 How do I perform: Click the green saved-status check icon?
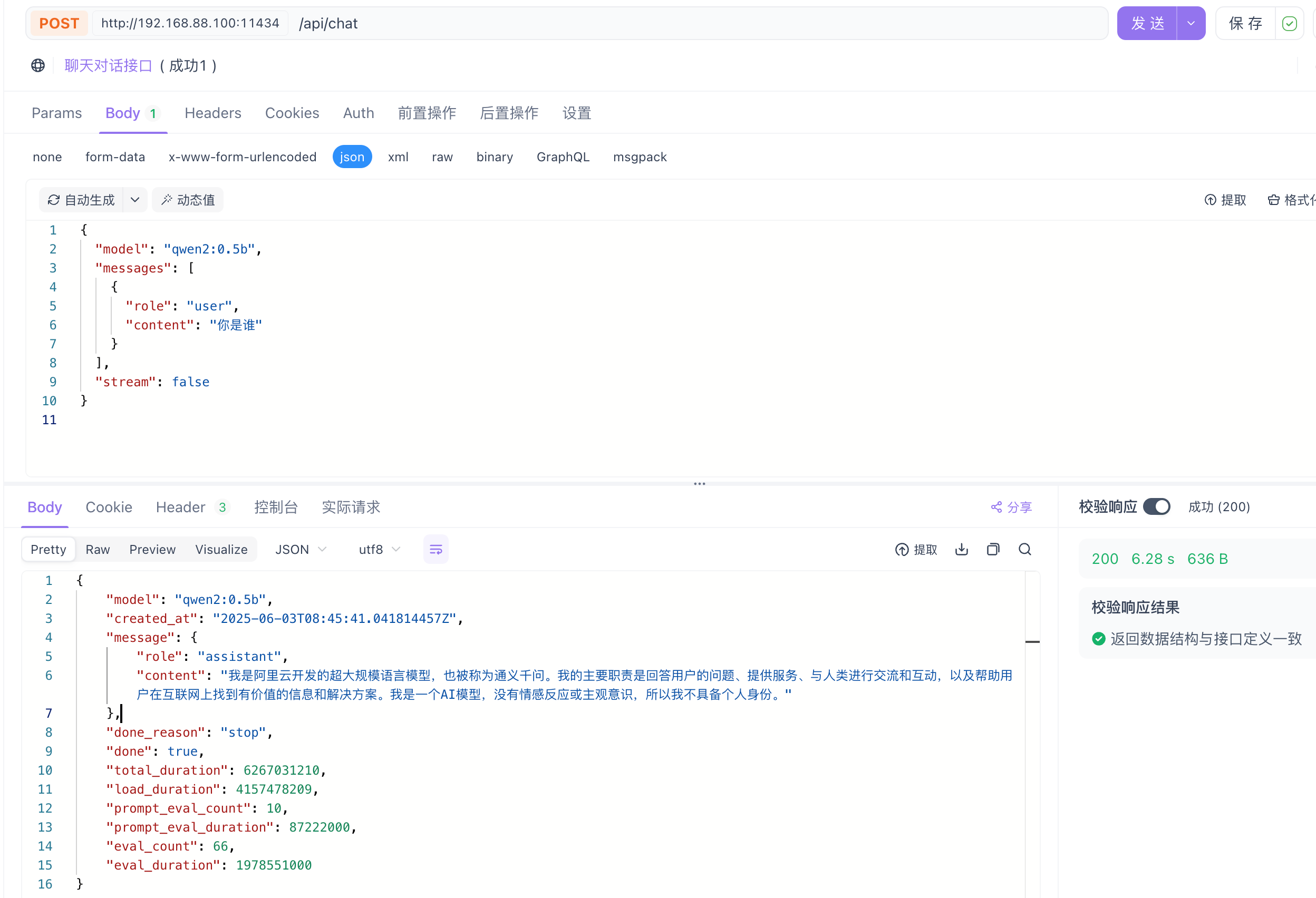coord(1290,23)
